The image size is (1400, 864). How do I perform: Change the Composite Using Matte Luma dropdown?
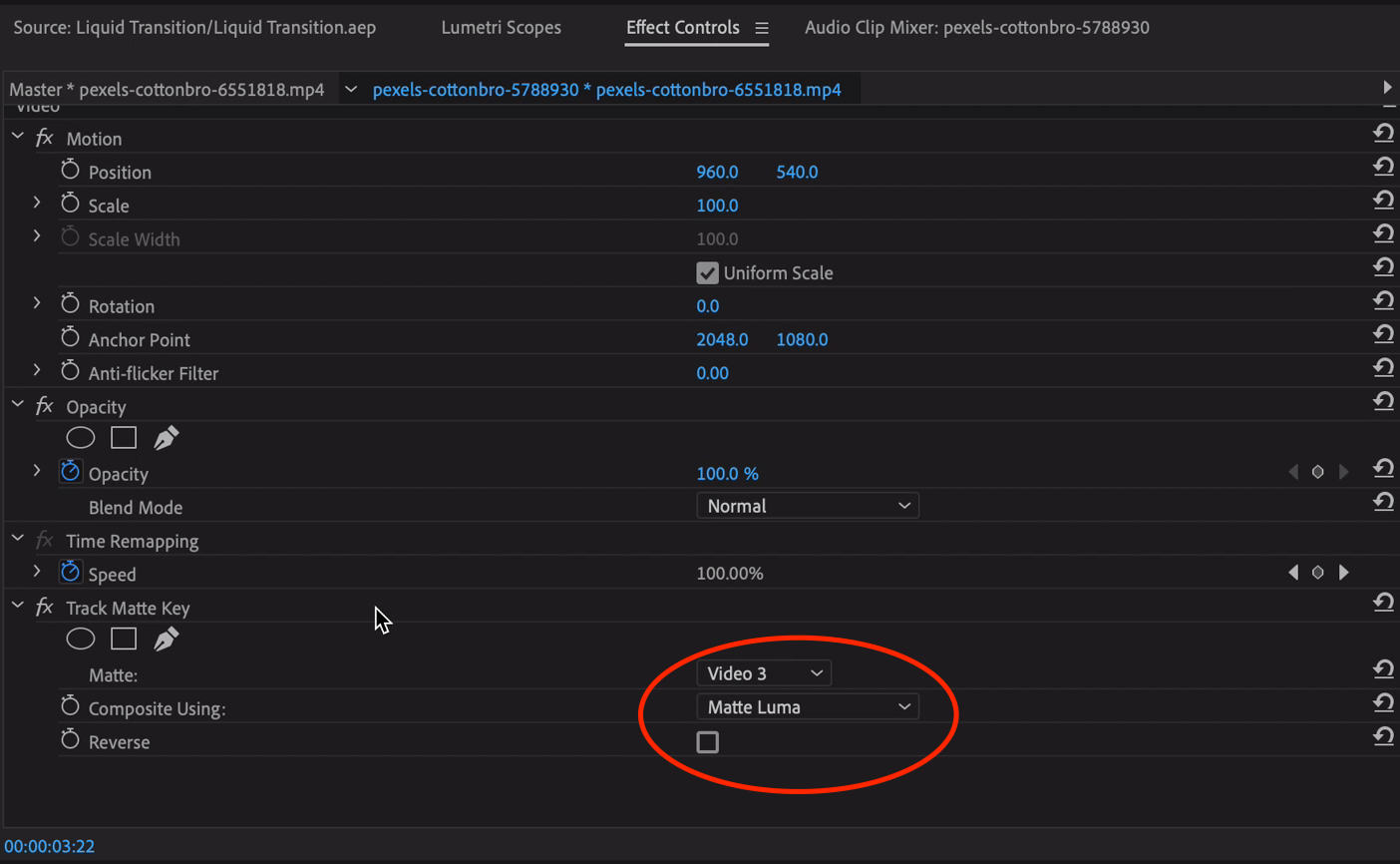tap(807, 707)
